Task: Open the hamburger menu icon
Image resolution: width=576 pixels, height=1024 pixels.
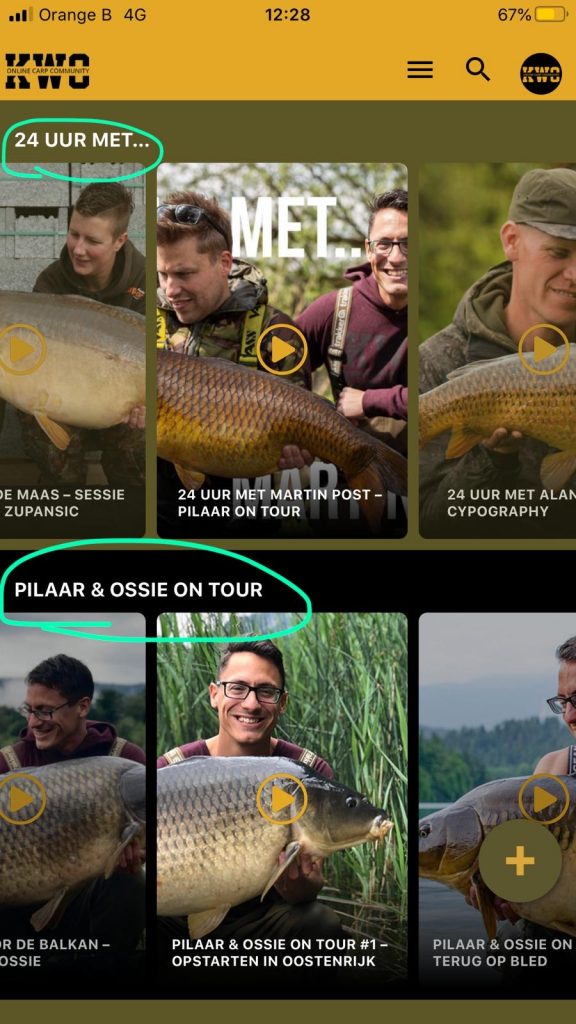Action: pyautogui.click(x=420, y=70)
